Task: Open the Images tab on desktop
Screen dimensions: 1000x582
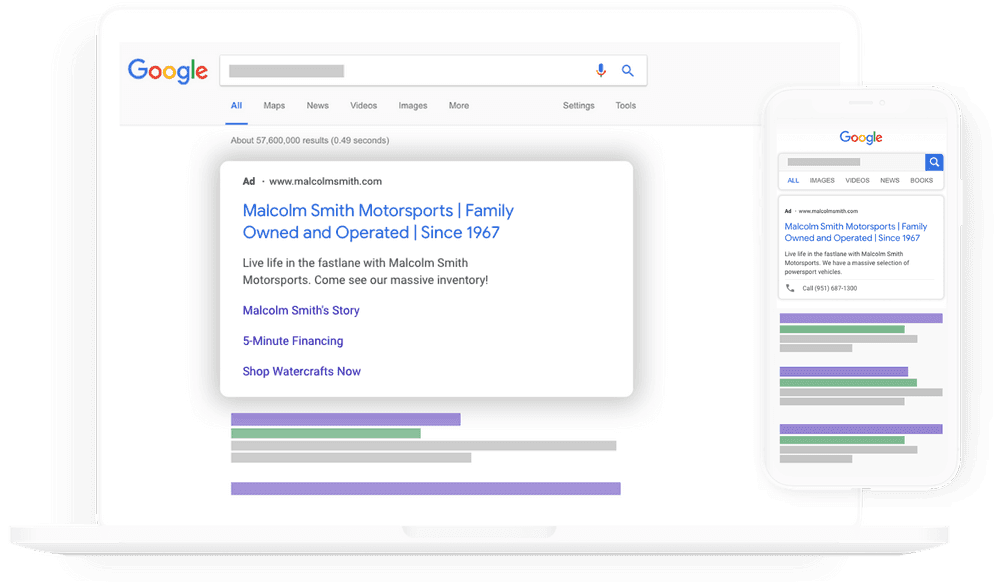Action: tap(413, 106)
